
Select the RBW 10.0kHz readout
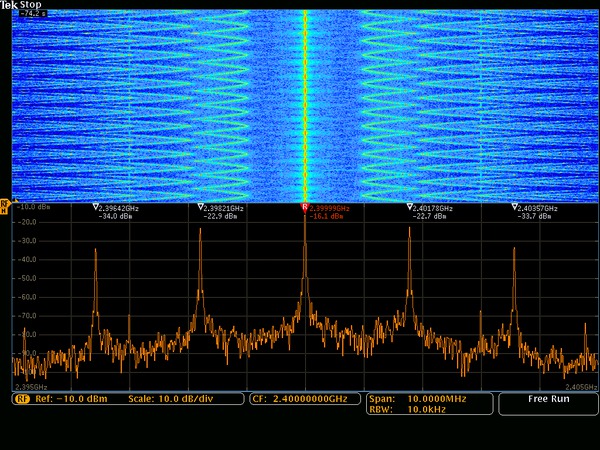point(410,408)
